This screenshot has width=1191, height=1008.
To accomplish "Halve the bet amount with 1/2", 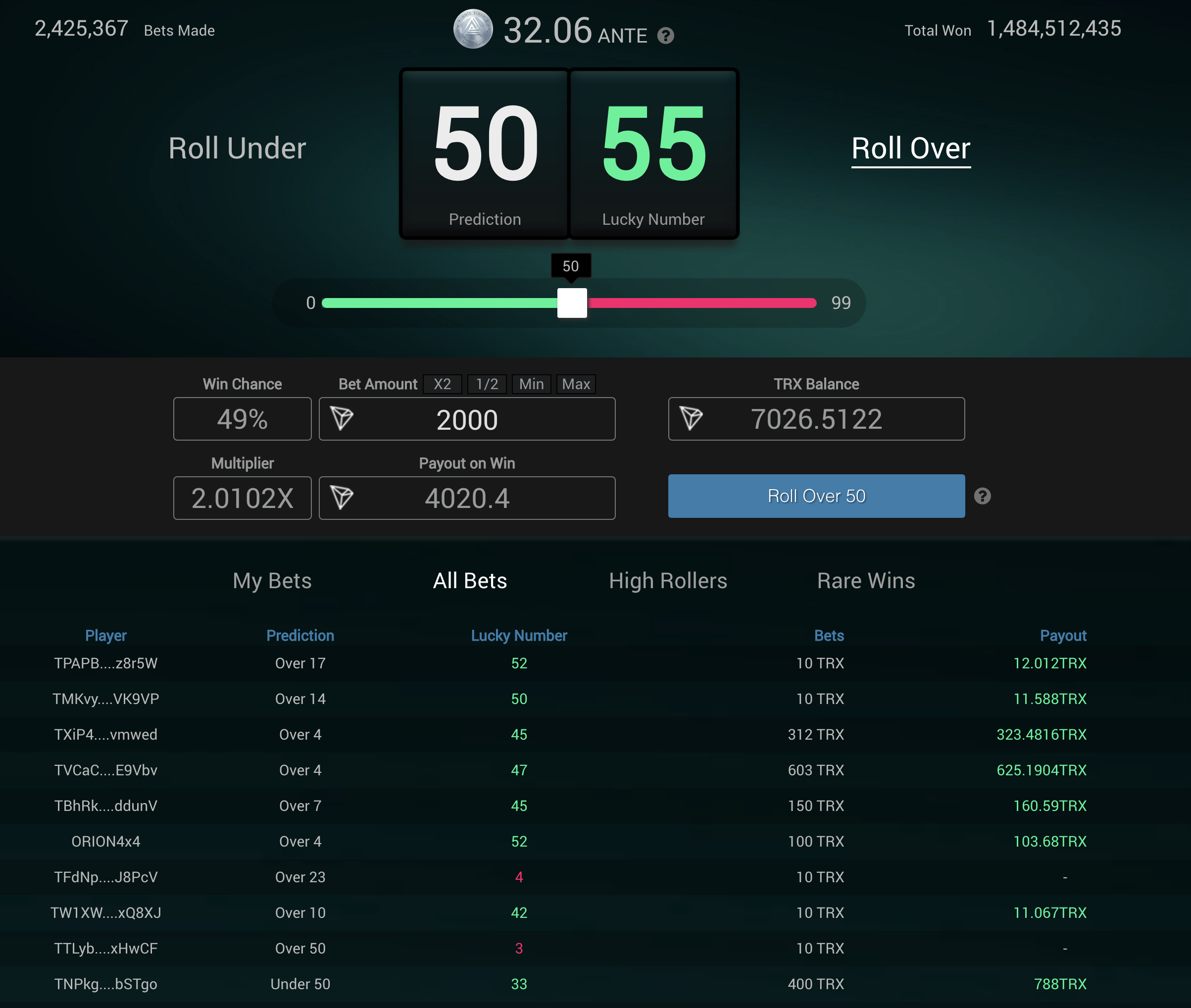I will [487, 384].
